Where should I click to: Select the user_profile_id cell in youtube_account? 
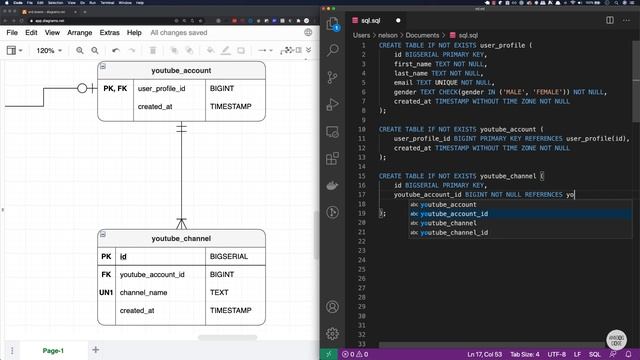(x=169, y=89)
